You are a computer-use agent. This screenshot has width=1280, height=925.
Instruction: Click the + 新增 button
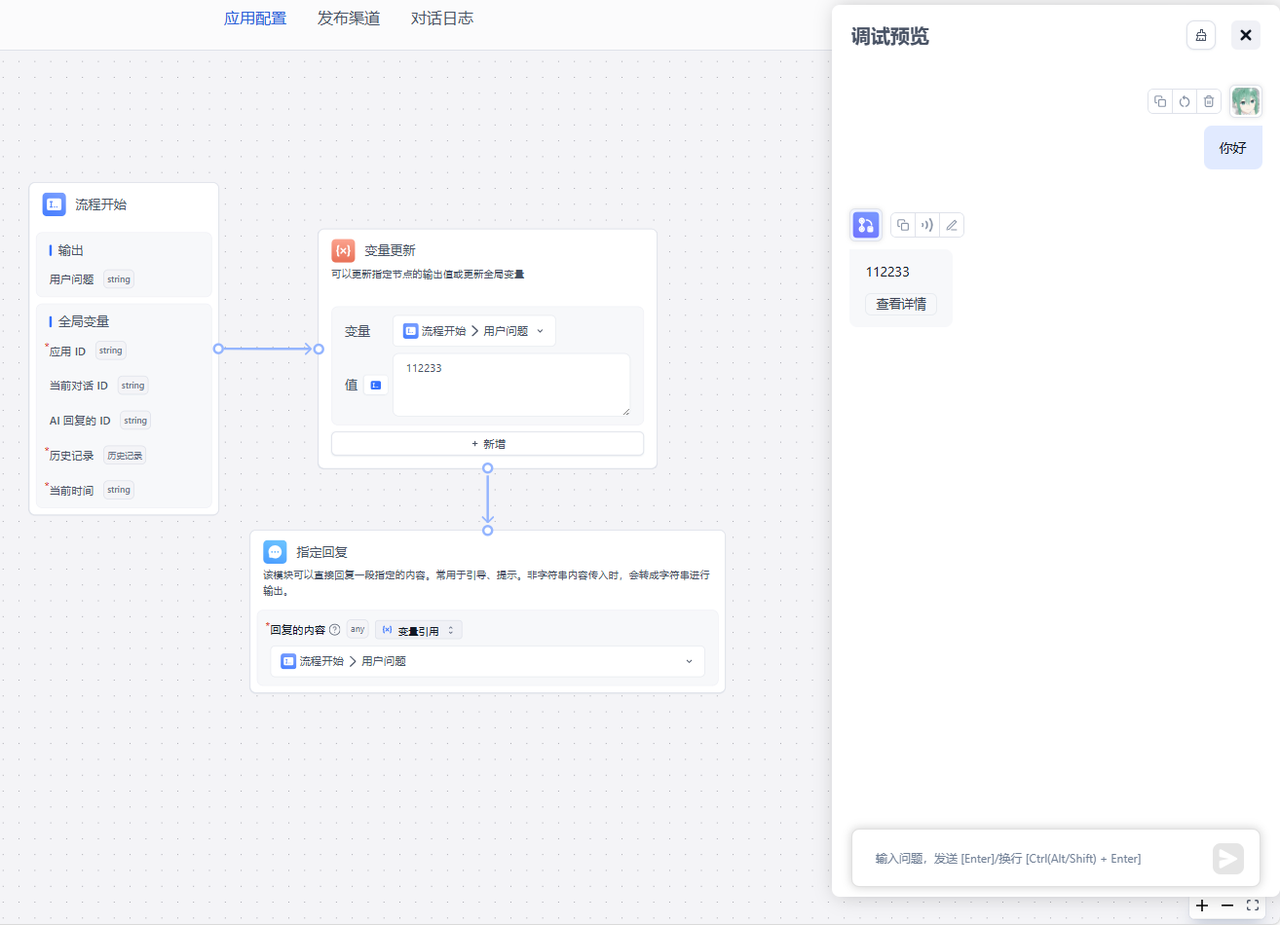click(x=487, y=444)
